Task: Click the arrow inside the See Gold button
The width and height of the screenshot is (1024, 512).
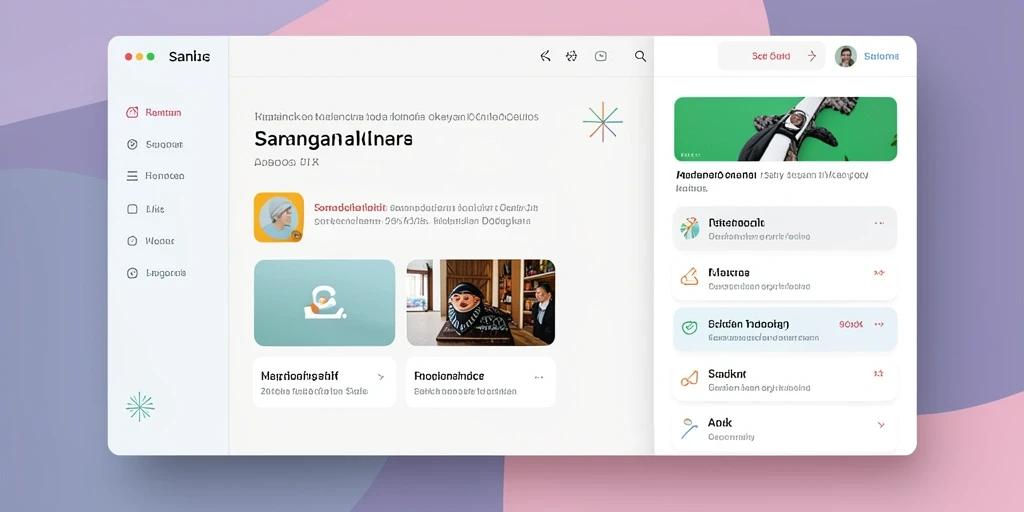Action: coord(812,56)
